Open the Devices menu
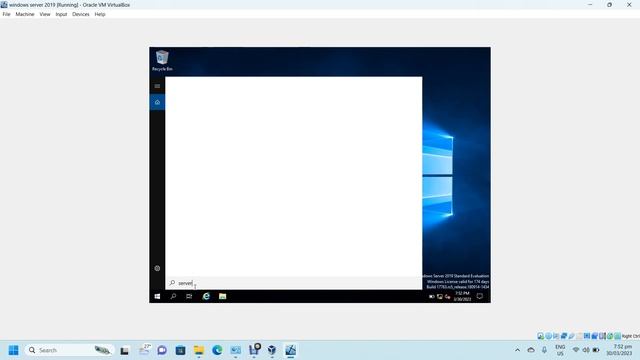The image size is (640, 360). point(80,14)
